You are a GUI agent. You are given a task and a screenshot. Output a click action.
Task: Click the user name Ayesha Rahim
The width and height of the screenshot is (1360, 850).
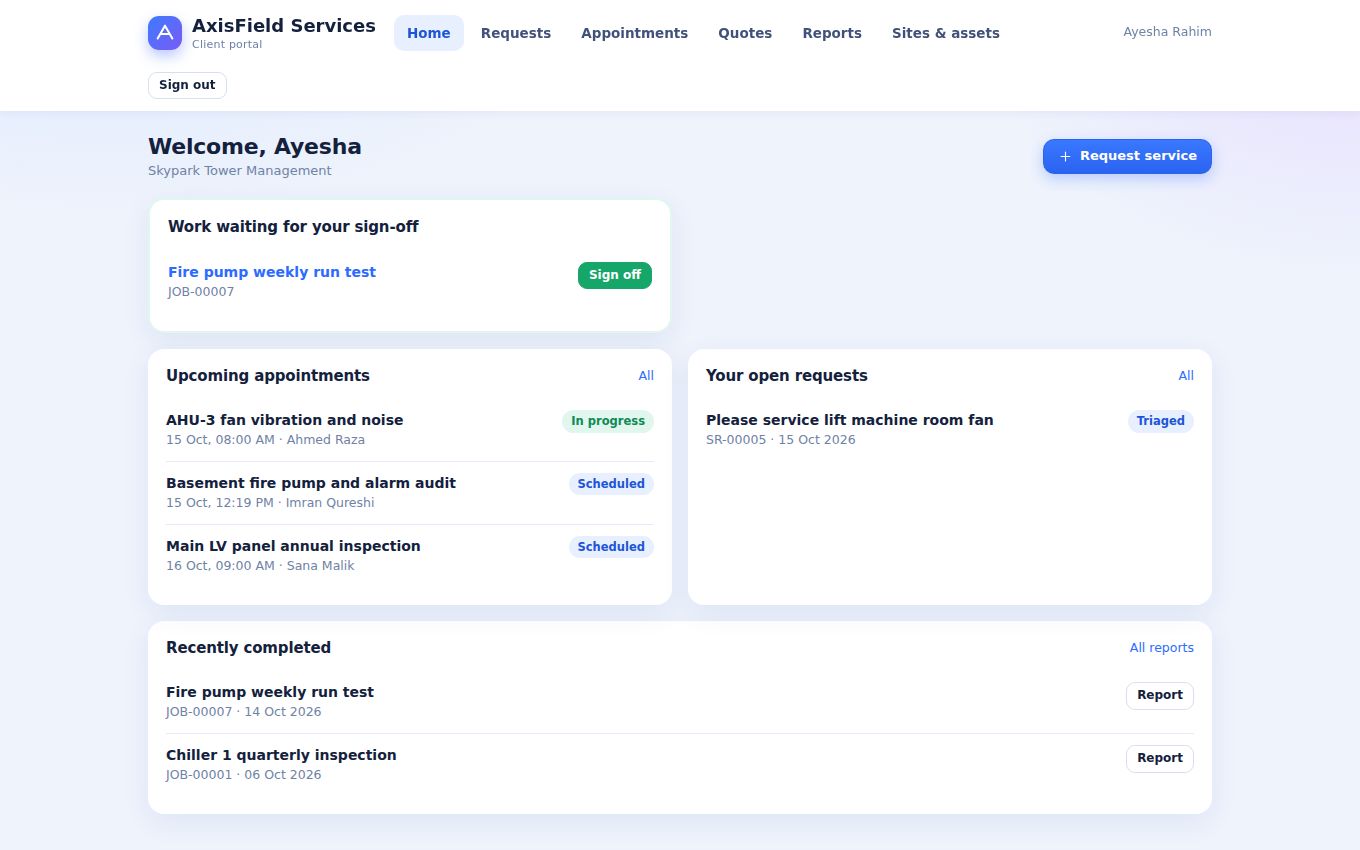1167,32
